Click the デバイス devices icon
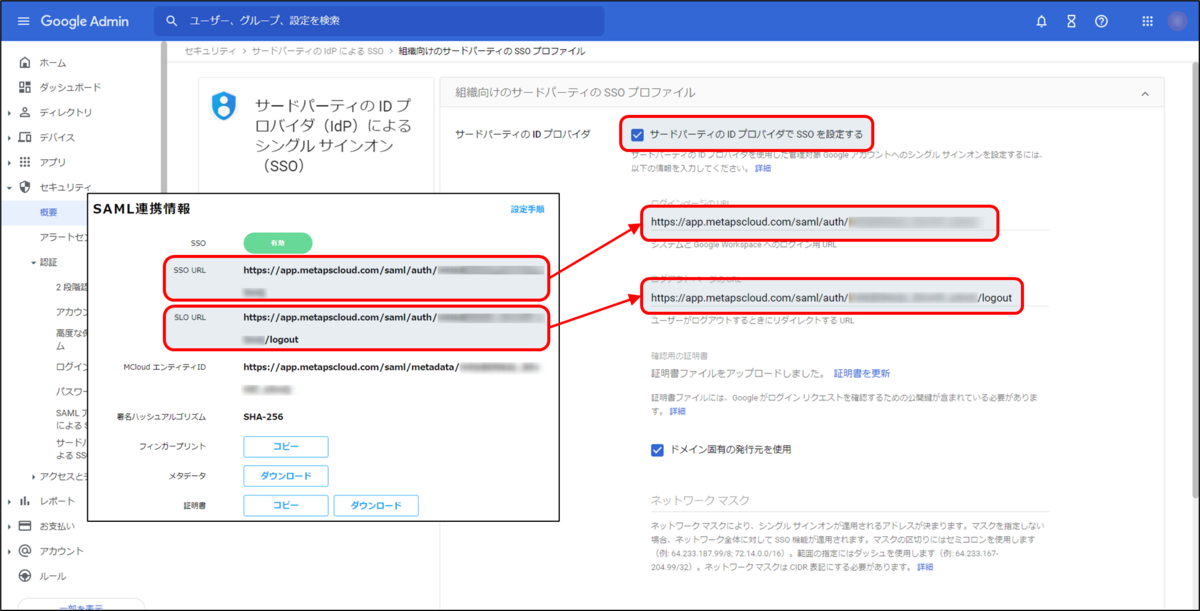Screen dimensions: 1200x611 [25, 138]
